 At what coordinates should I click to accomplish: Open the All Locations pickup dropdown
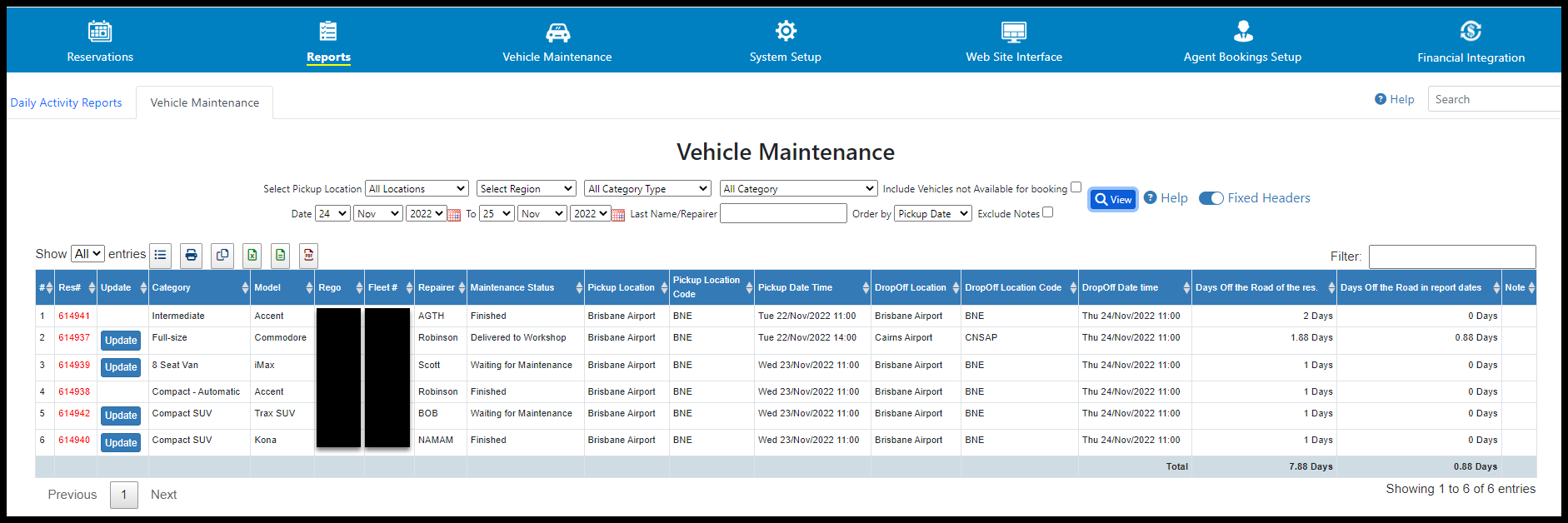[x=417, y=189]
